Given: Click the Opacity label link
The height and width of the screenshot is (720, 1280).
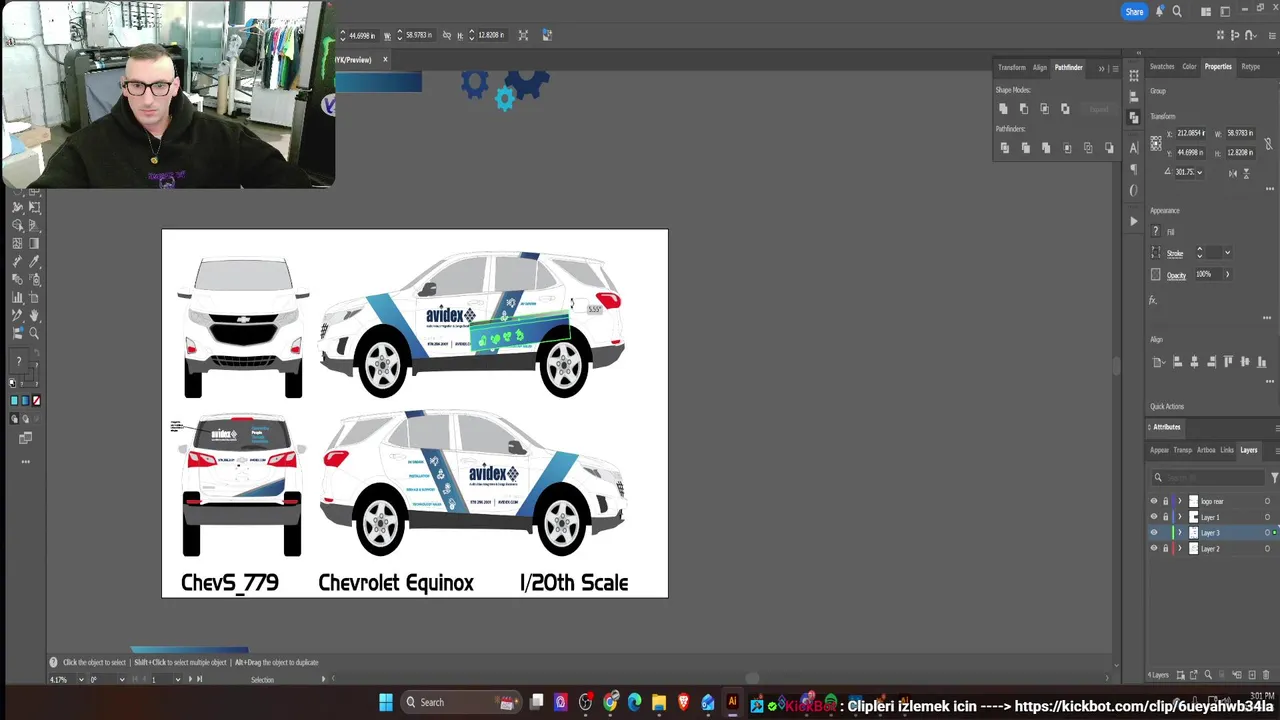Looking at the screenshot, I should (x=1176, y=275).
